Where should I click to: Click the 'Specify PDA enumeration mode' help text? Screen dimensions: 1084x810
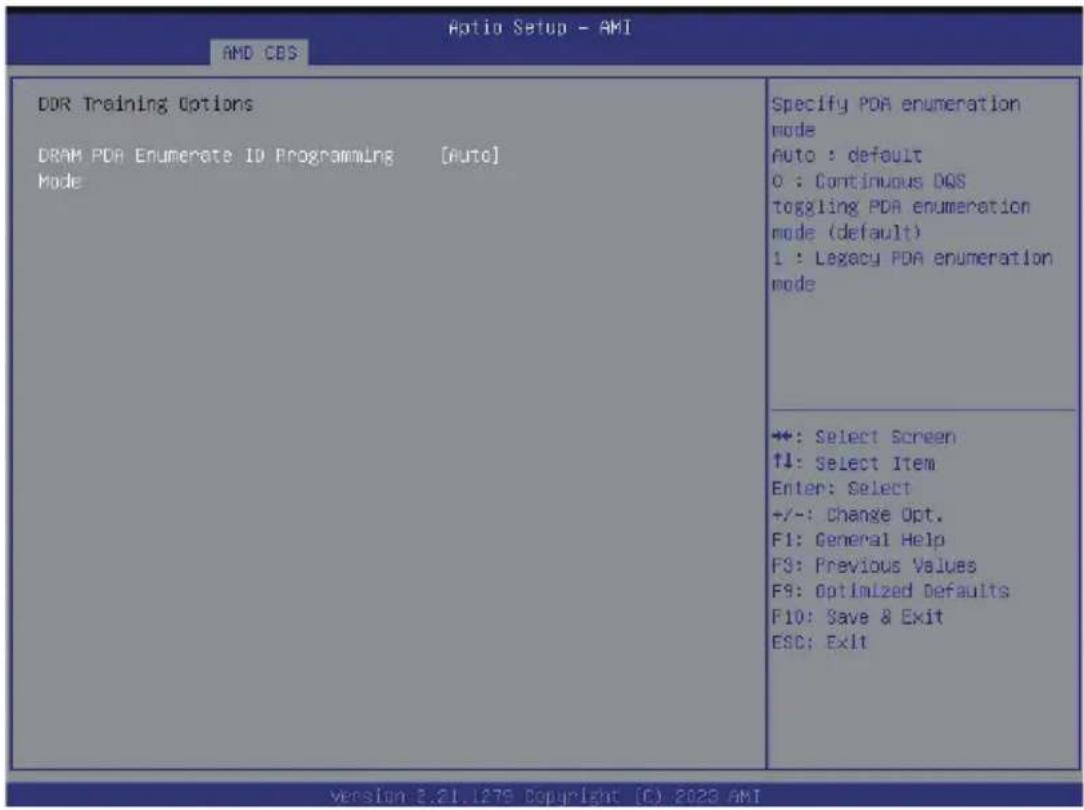[x=895, y=117]
